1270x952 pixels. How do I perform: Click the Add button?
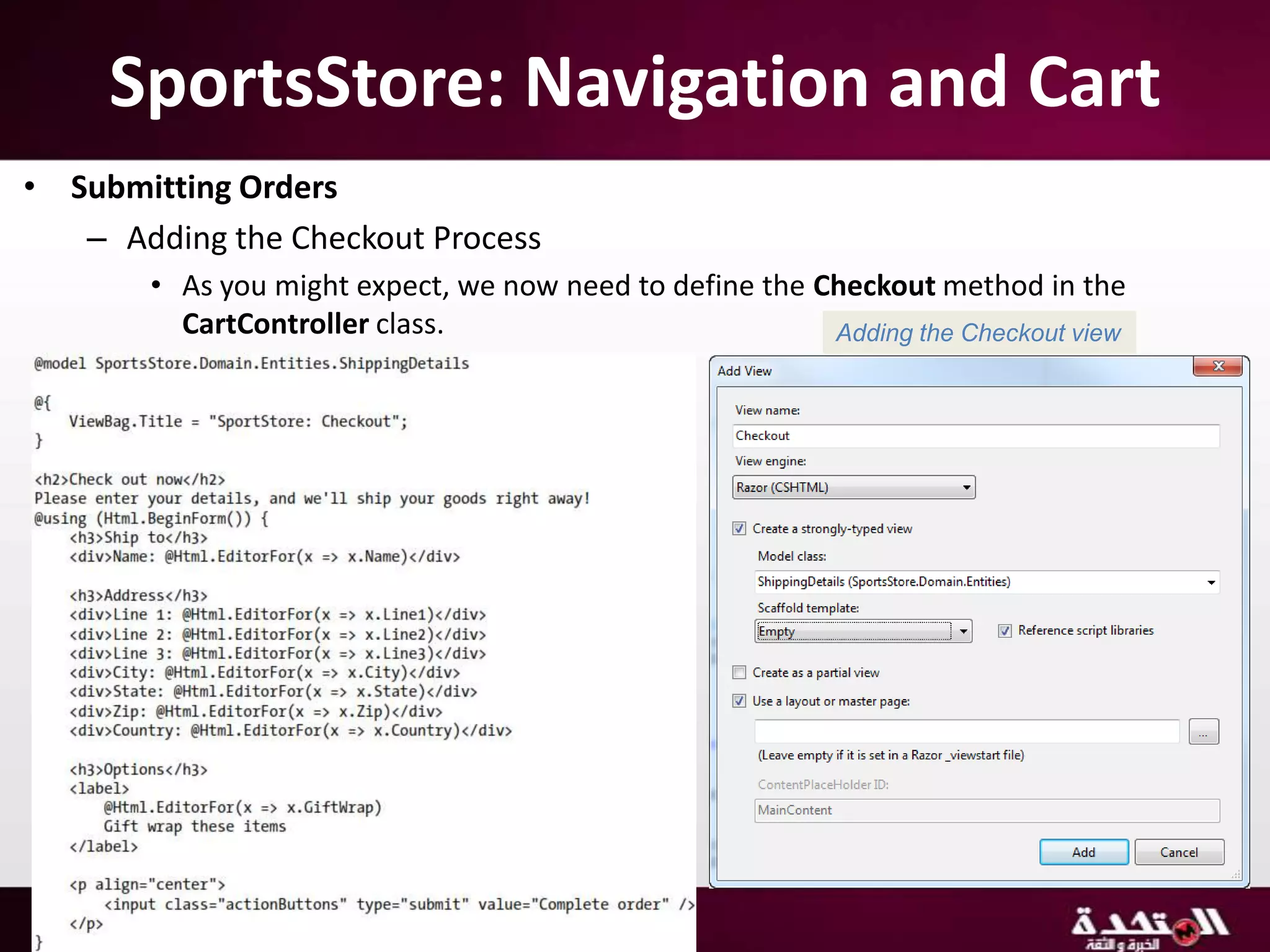1084,852
